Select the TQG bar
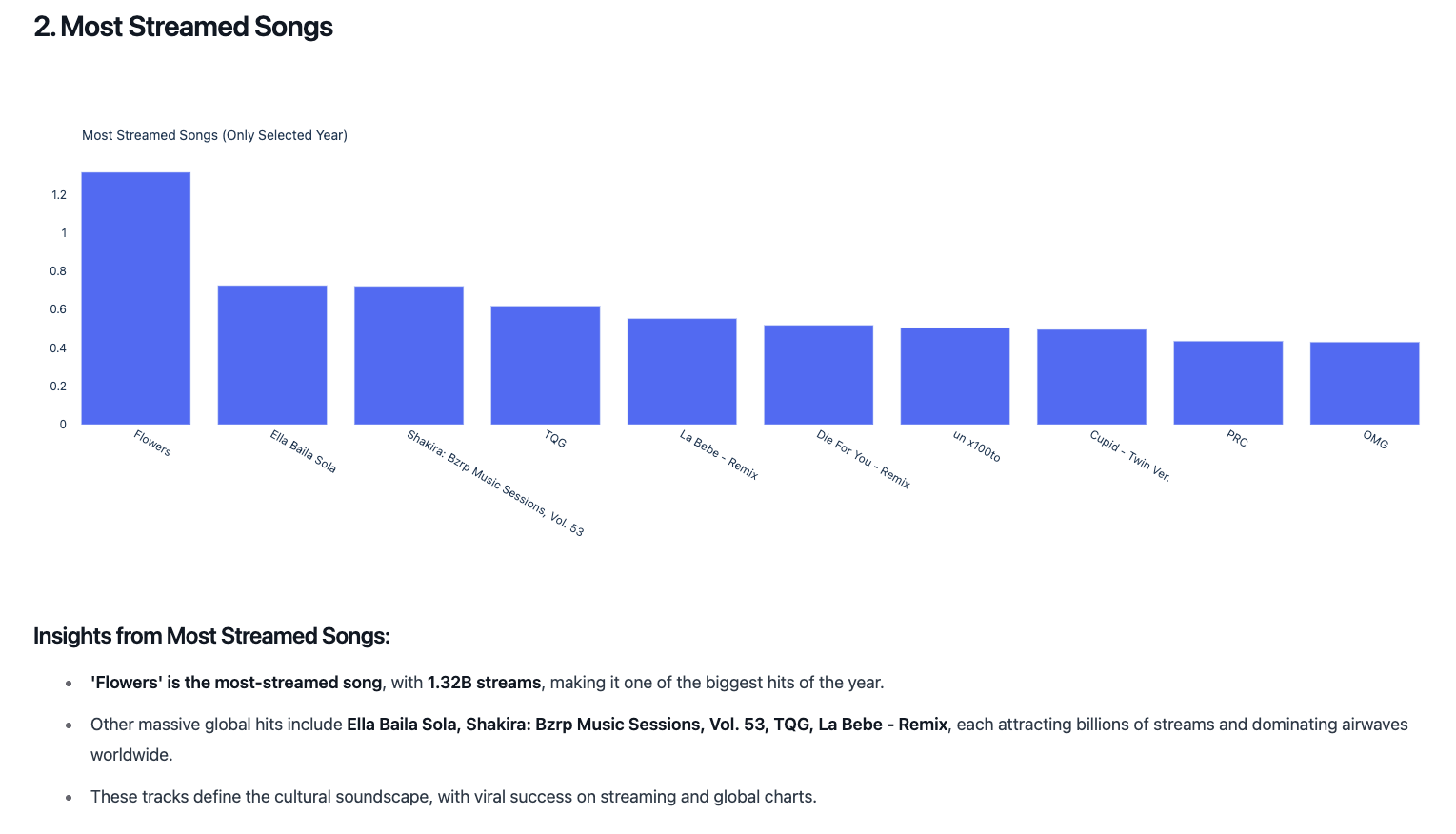Screen dimensions: 1456x834 (546, 366)
